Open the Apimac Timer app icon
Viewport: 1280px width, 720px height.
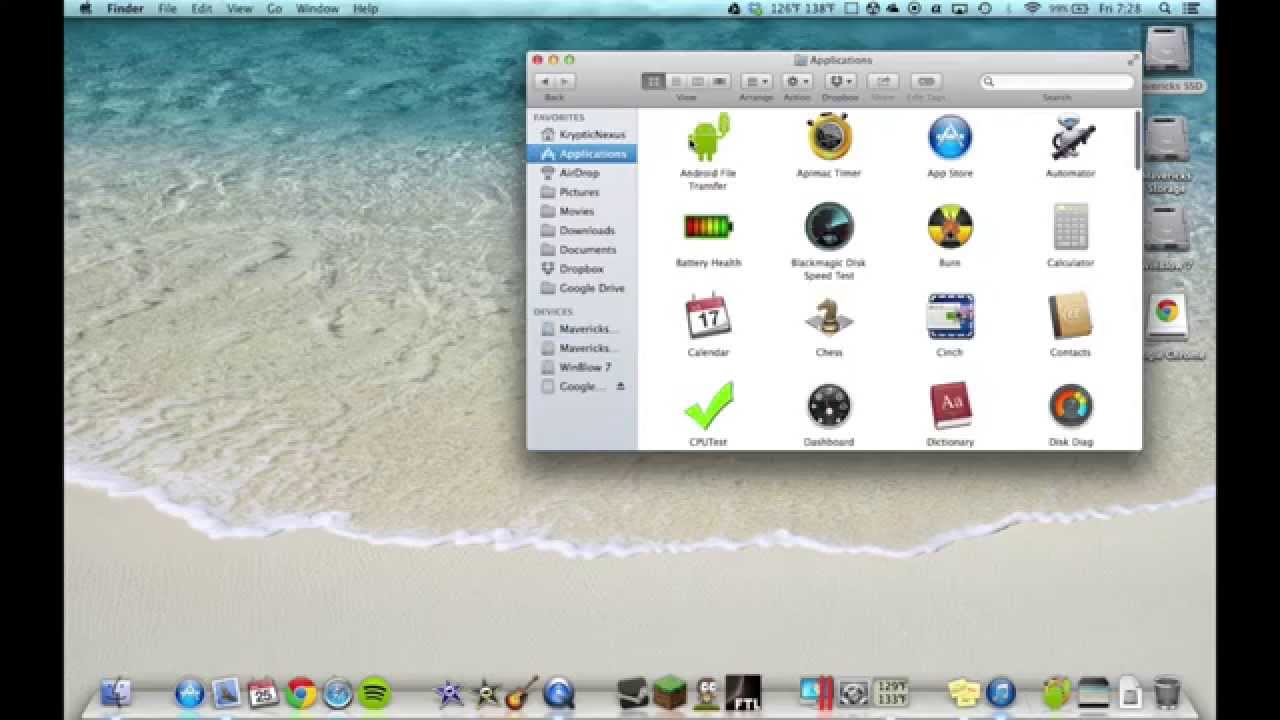click(829, 137)
